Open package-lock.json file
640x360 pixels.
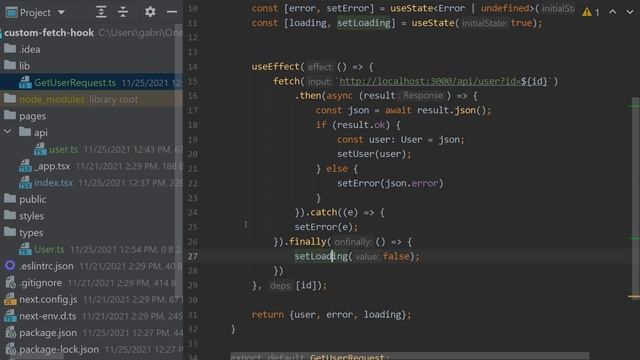pos(59,349)
